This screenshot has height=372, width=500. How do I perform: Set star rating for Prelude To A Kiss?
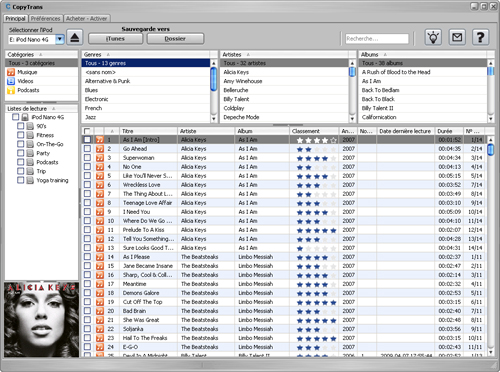(x=316, y=230)
